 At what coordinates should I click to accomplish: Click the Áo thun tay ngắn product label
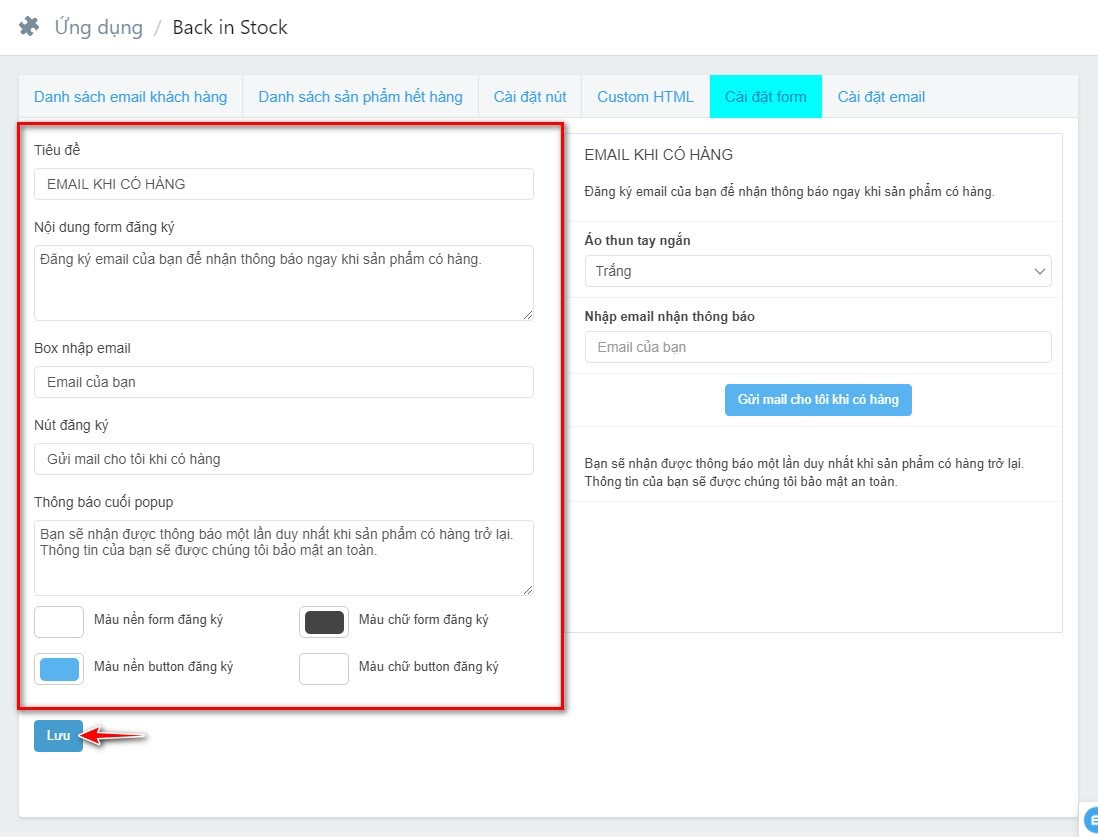(637, 240)
